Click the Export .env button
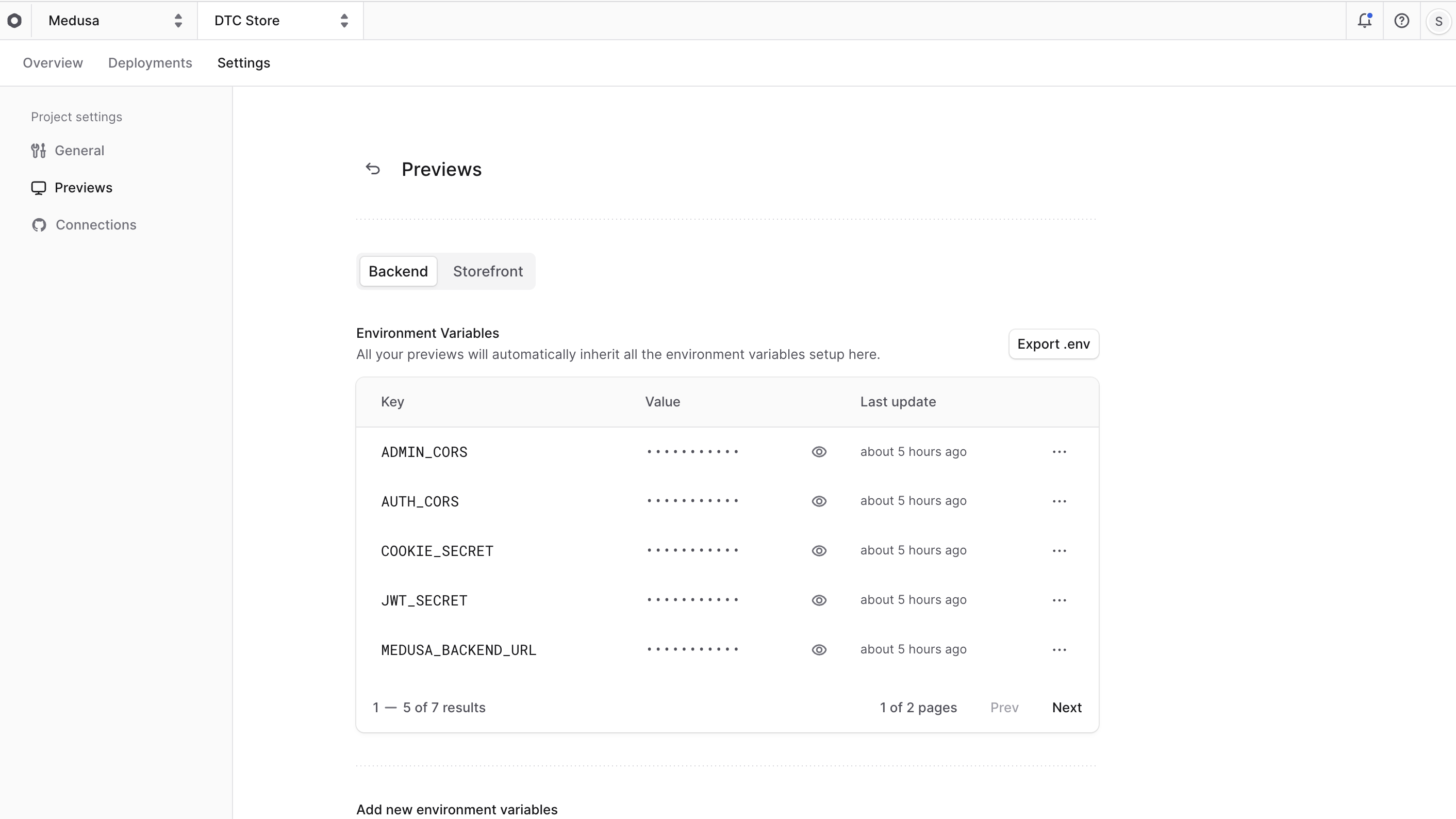The height and width of the screenshot is (819, 1456). pyautogui.click(x=1053, y=343)
